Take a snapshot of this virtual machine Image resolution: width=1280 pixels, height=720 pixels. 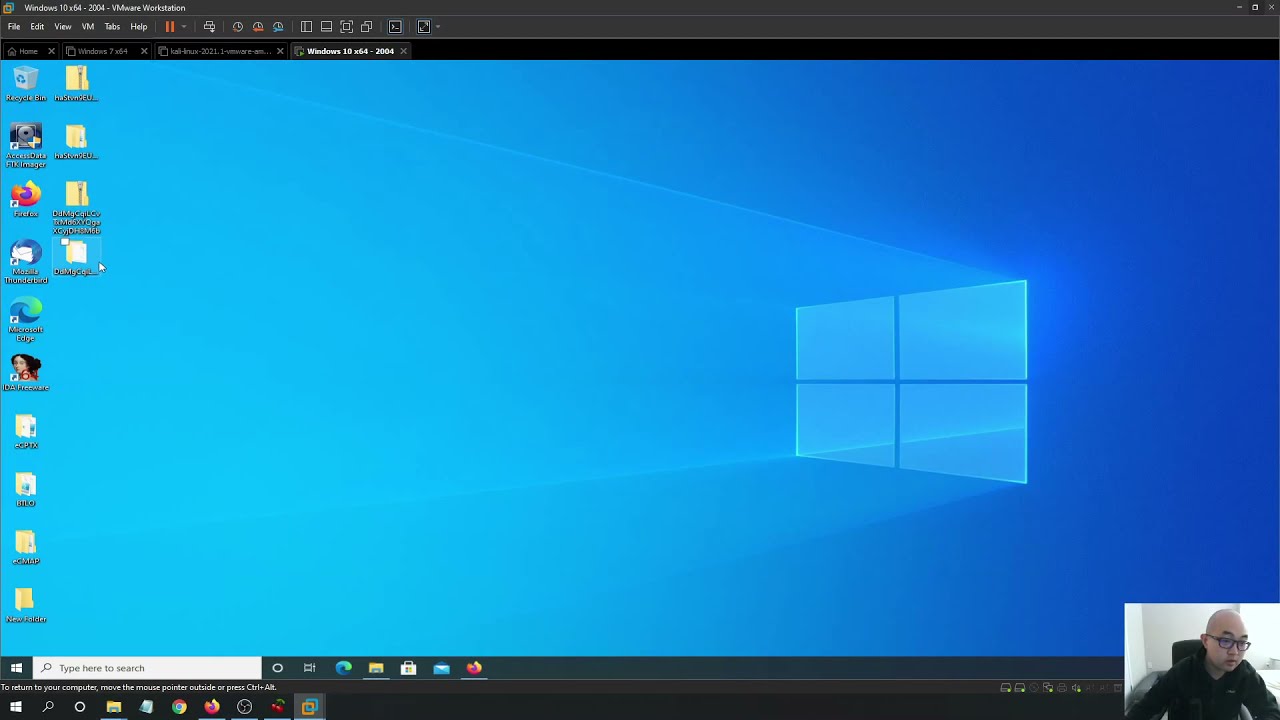coord(238,27)
